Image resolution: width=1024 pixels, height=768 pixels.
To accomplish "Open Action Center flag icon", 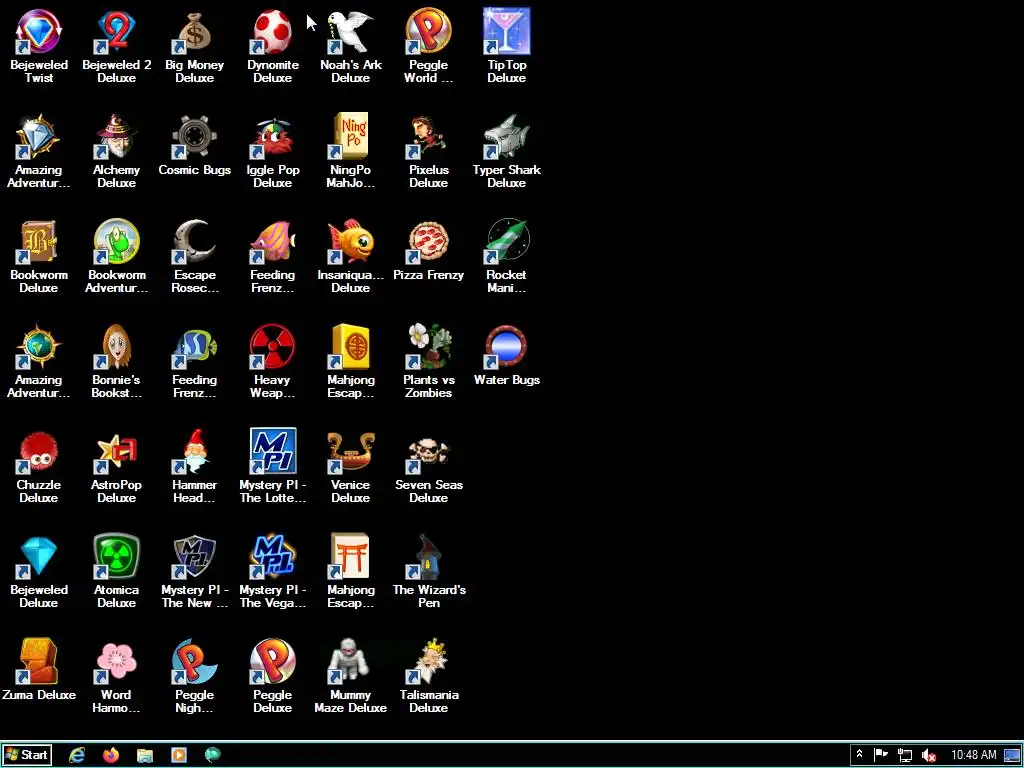I will pos(881,755).
